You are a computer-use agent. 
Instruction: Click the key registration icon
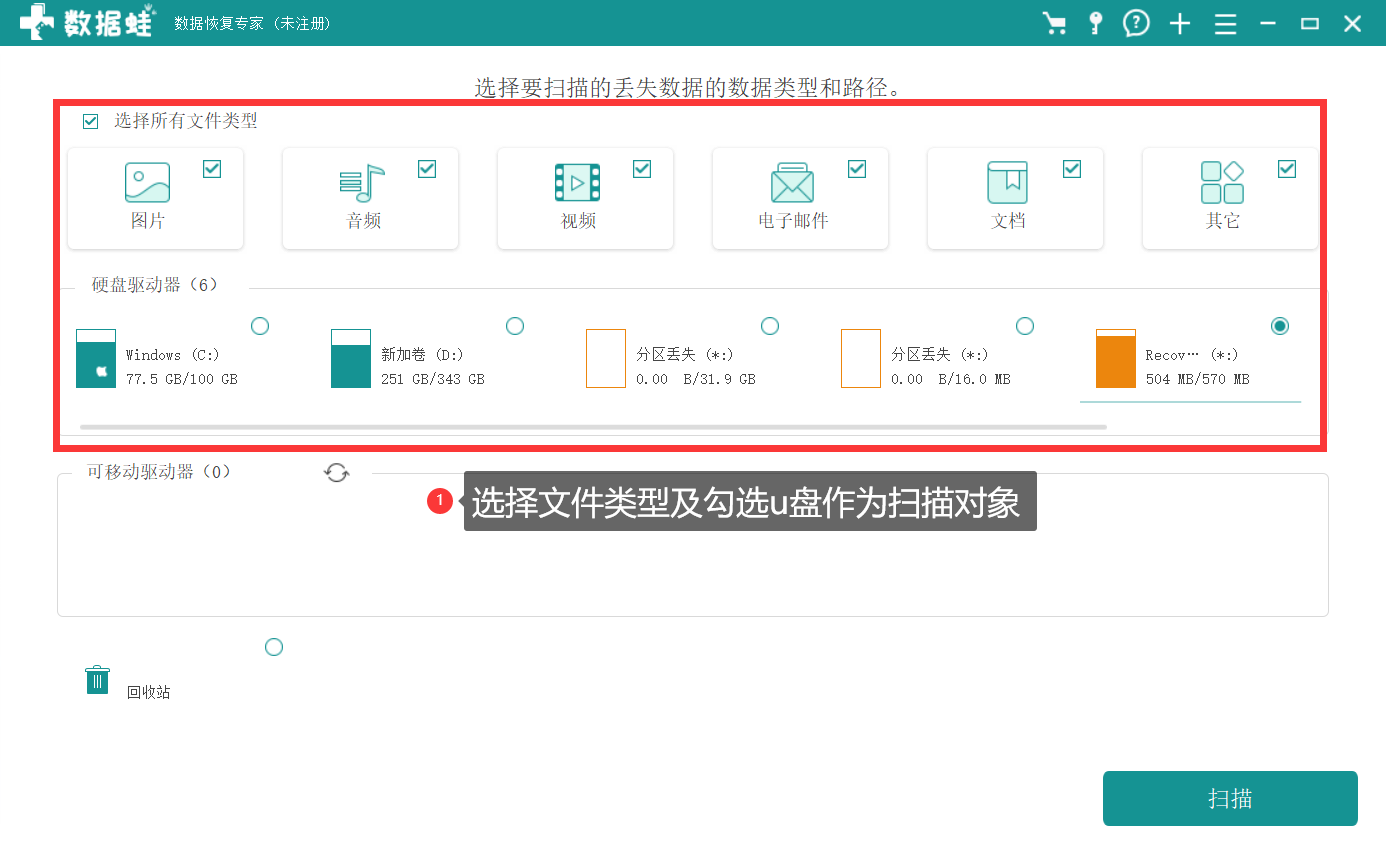(x=1096, y=23)
